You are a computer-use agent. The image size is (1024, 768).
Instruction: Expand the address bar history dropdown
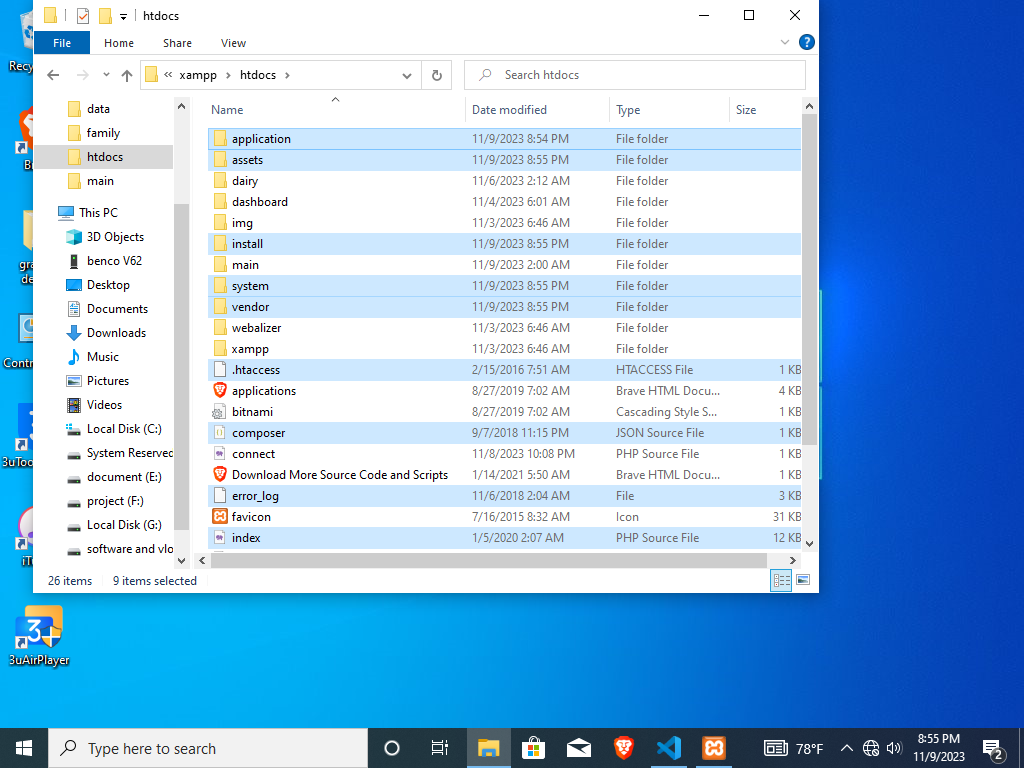tap(407, 75)
